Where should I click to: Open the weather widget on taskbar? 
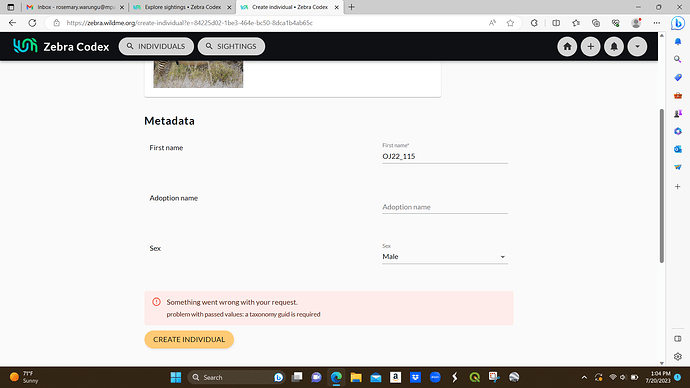25,377
